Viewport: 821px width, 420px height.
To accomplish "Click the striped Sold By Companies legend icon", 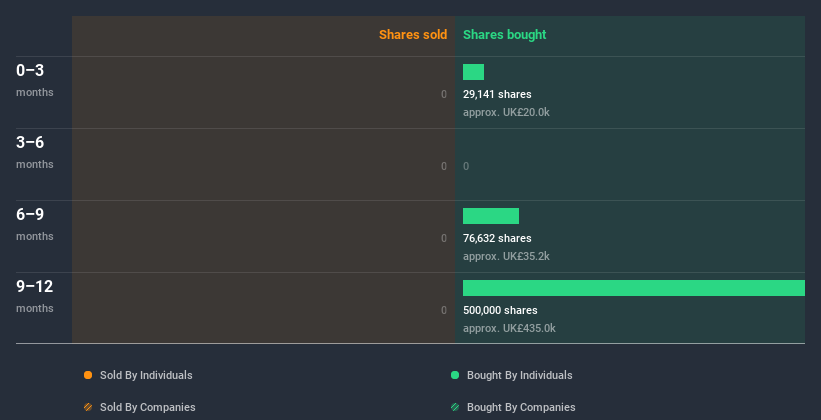I will pyautogui.click(x=88, y=407).
